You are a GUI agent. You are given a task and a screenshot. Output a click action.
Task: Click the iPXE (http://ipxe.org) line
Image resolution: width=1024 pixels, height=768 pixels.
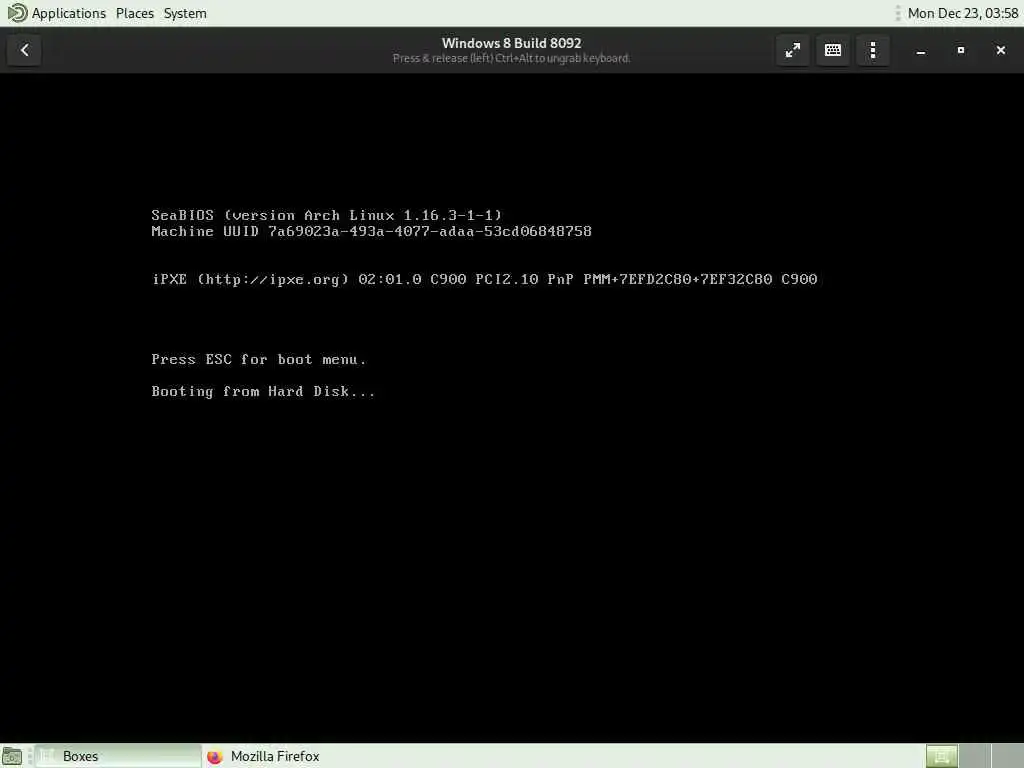[484, 280]
